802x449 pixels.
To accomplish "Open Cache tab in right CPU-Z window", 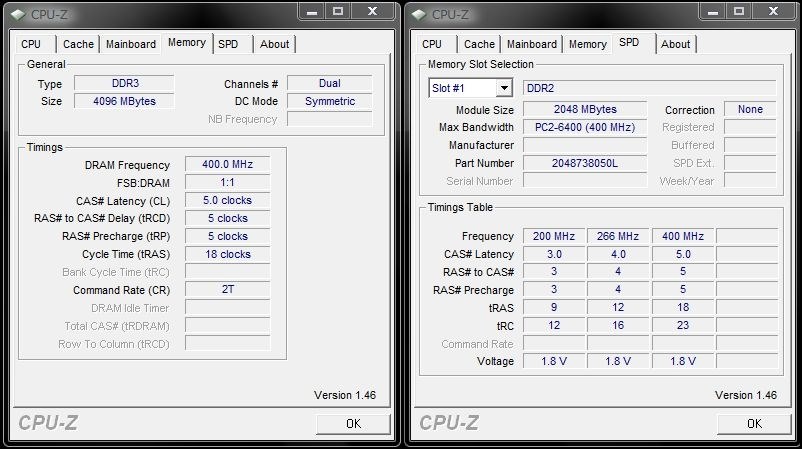I will click(479, 44).
